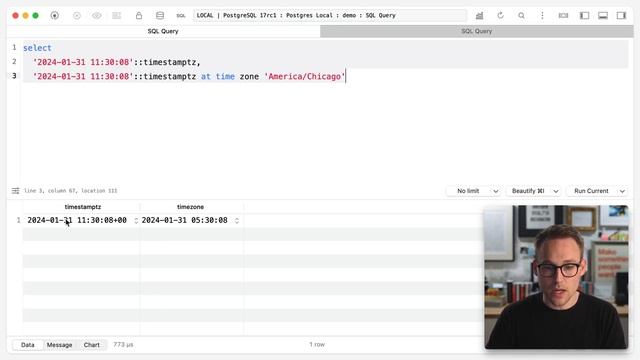Click the refresh arrow icon
The width and height of the screenshot is (640, 360).
[x=500, y=16]
